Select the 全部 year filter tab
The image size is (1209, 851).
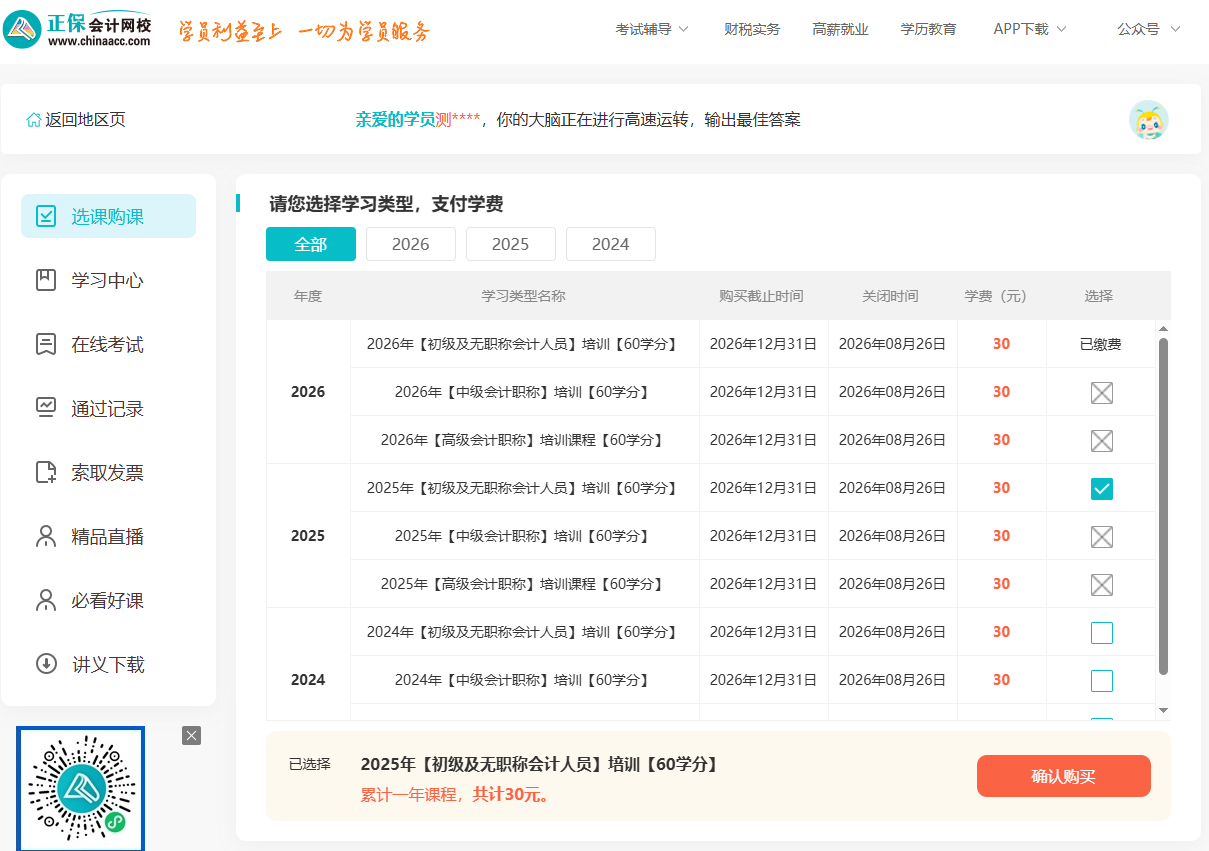[x=311, y=244]
